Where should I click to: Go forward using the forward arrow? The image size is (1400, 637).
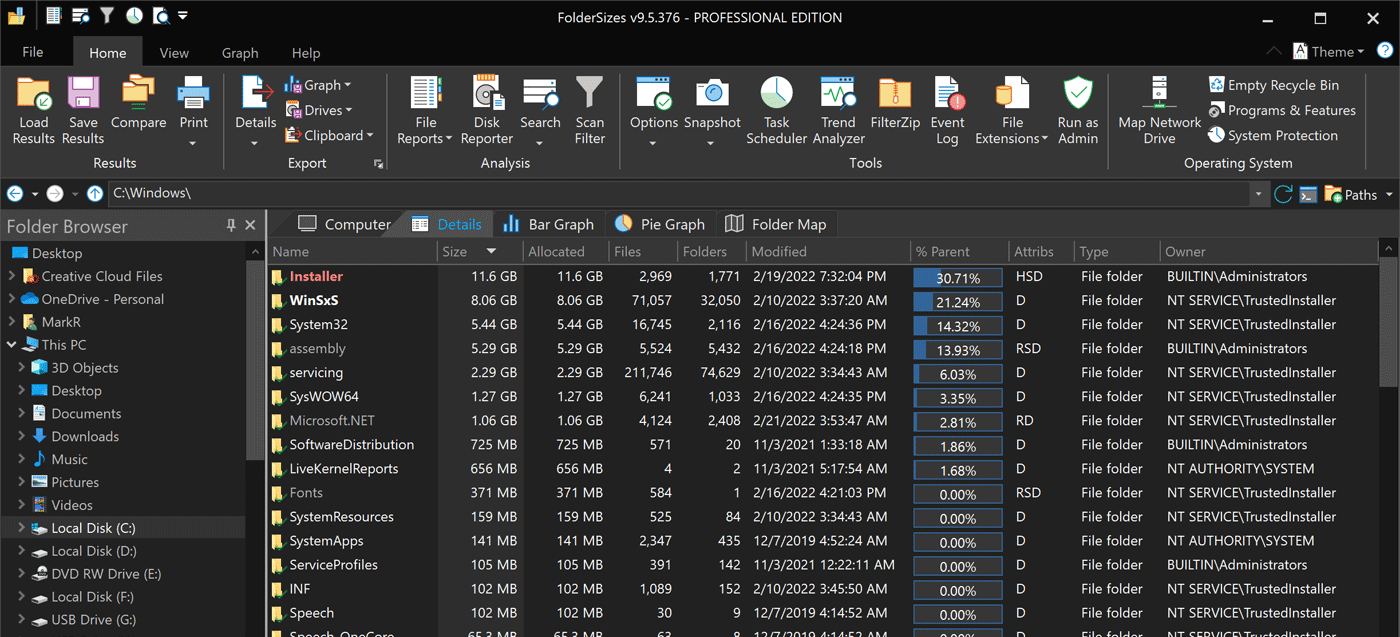pyautogui.click(x=55, y=194)
